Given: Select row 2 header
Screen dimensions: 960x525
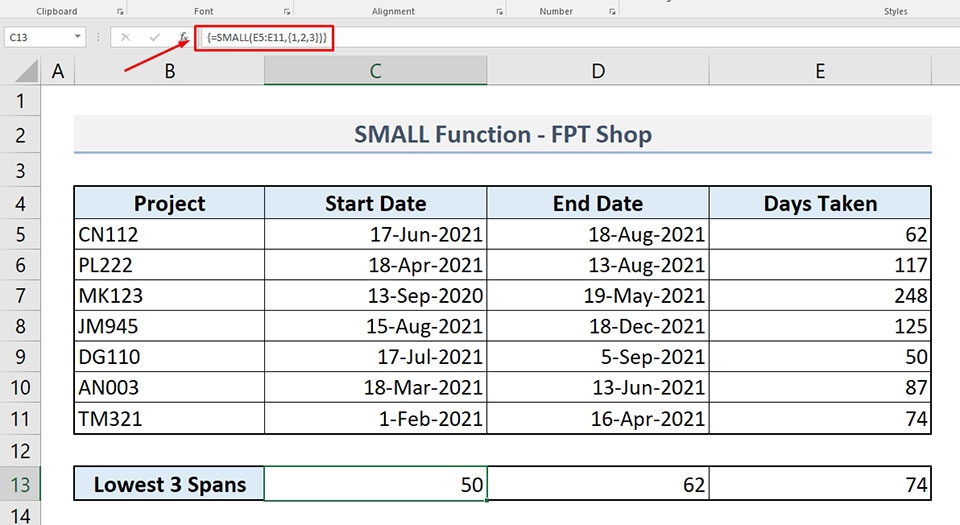Looking at the screenshot, I should (20, 135).
